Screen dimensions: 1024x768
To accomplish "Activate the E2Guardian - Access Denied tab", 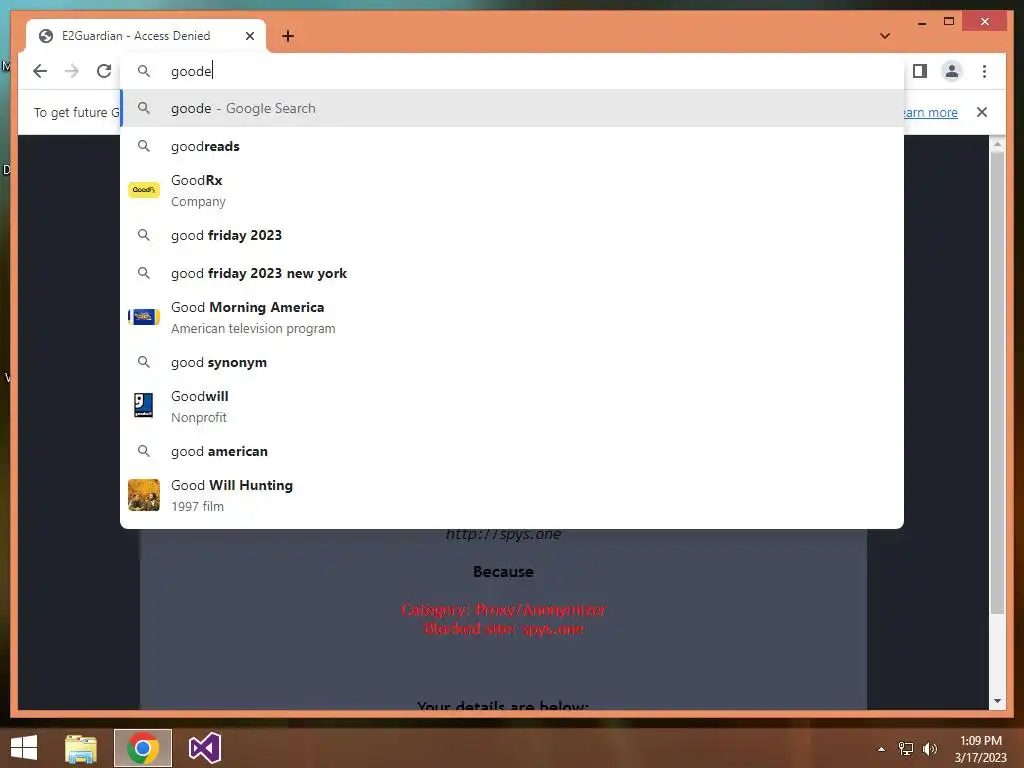I will (146, 37).
